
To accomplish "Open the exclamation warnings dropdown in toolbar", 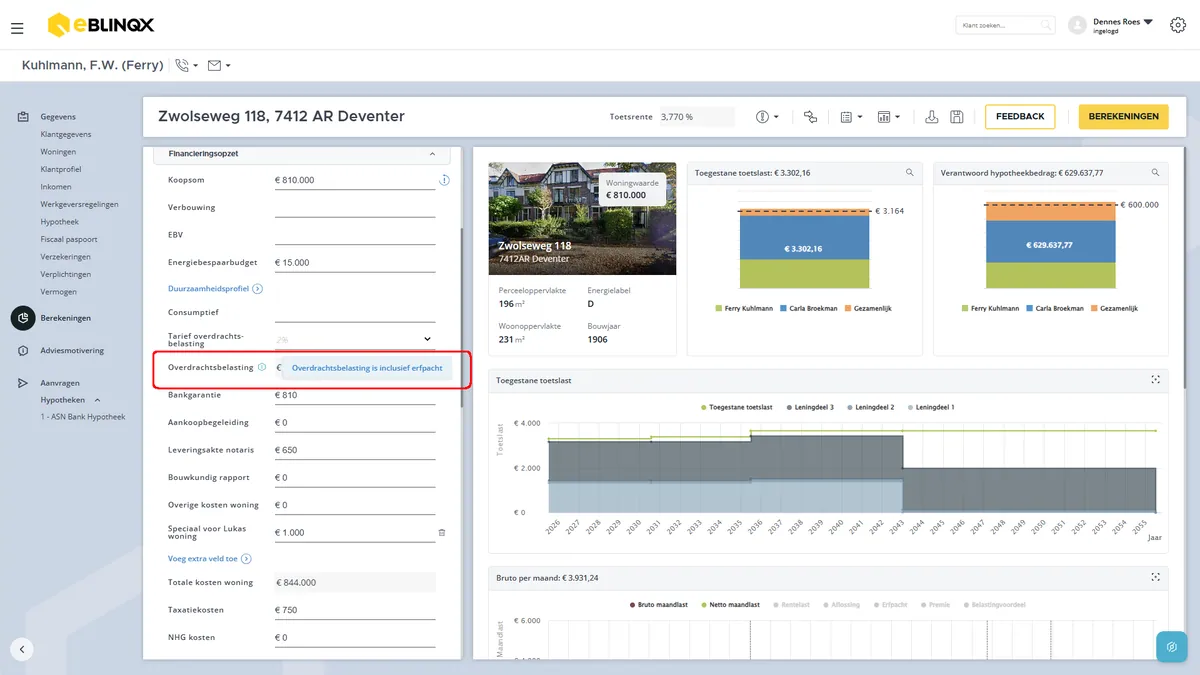I will (767, 117).
